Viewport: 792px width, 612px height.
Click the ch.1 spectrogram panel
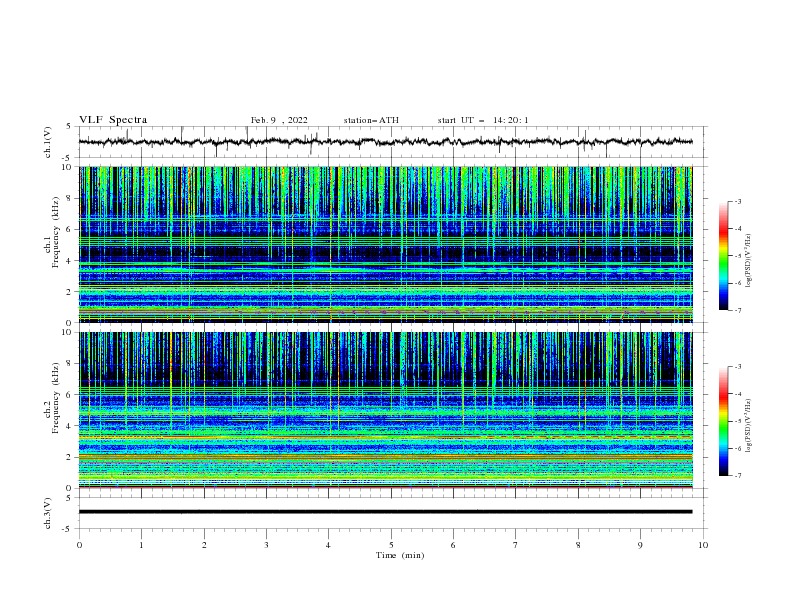[386, 244]
